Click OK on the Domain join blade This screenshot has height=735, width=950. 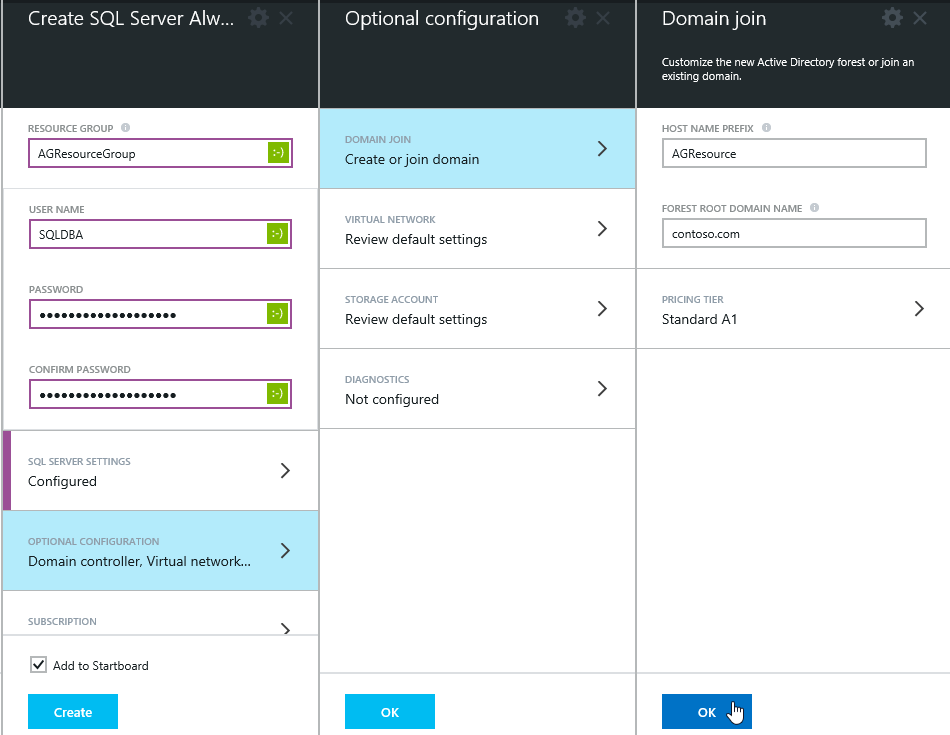pos(706,712)
